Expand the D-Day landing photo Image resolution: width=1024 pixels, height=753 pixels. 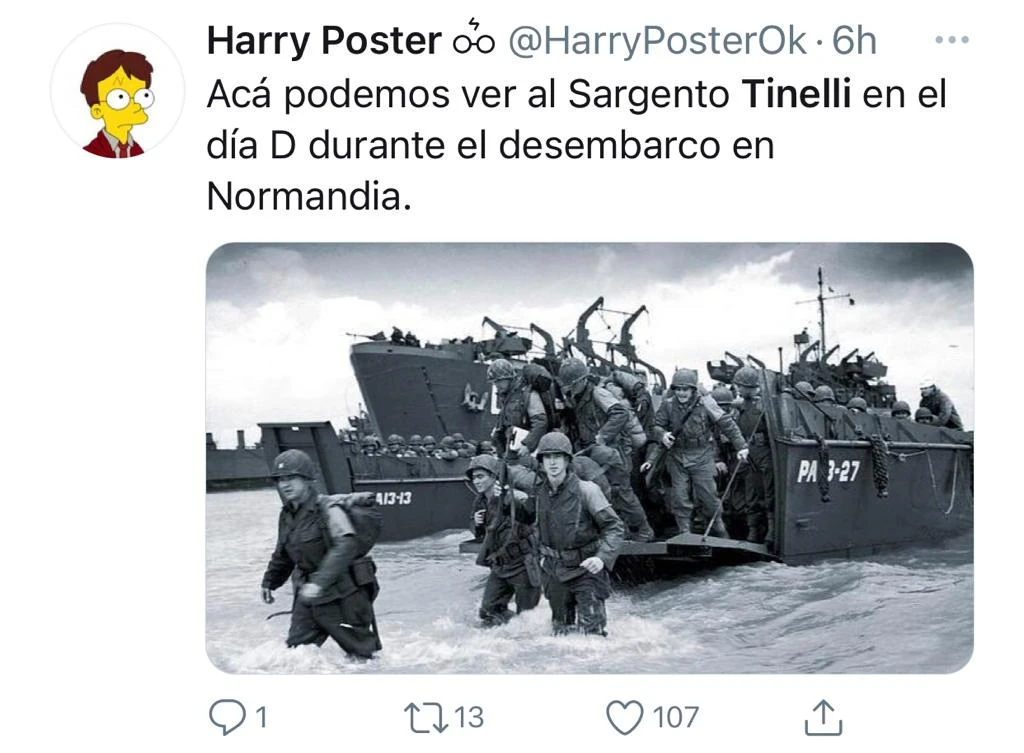tap(589, 458)
